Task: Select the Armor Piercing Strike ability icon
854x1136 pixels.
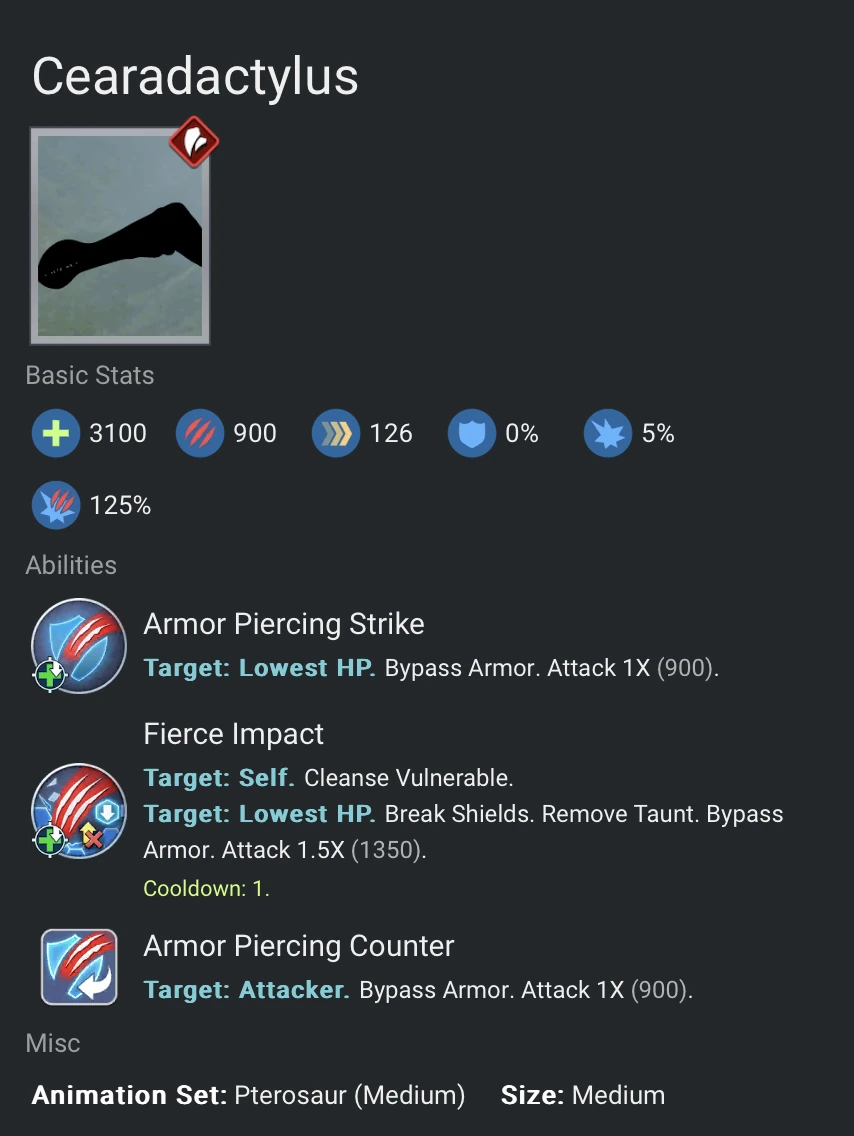Action: (x=78, y=646)
